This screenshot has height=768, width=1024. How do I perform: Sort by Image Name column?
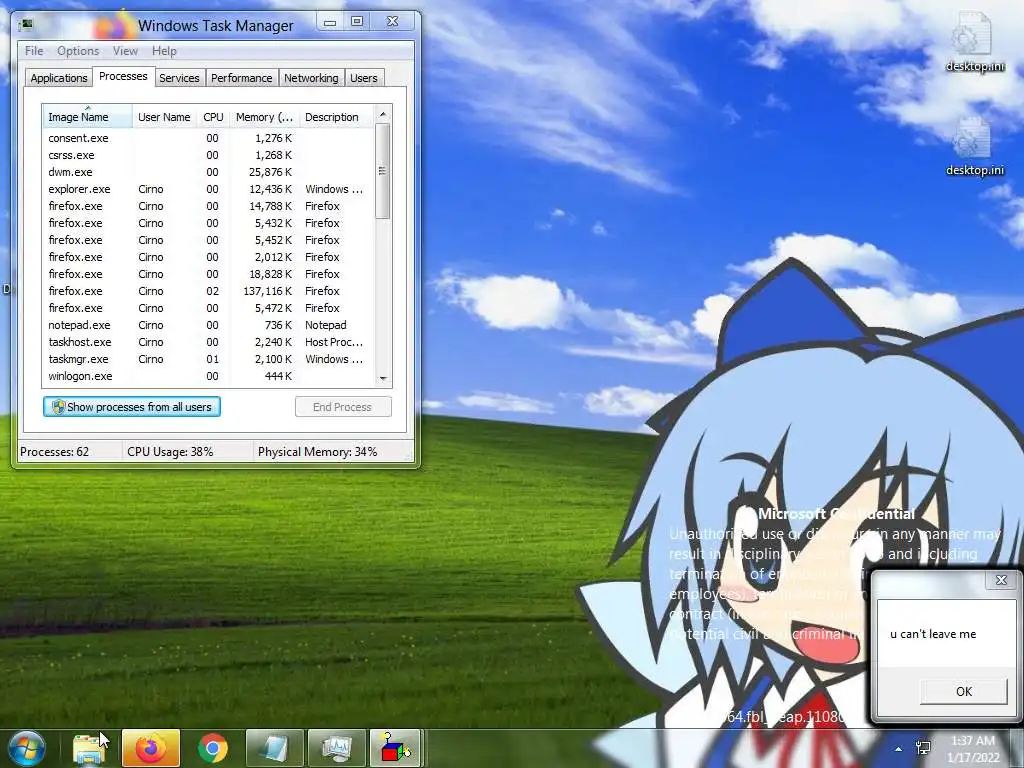click(87, 116)
